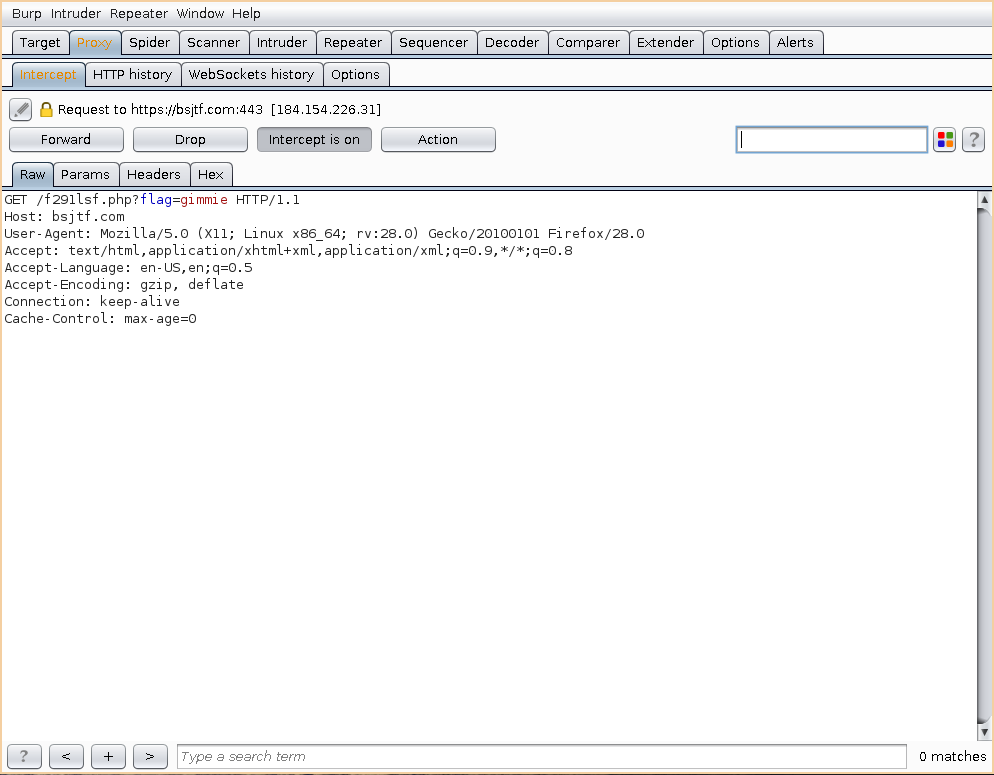The image size is (994, 775).
Task: Click the 'Accept: text/html' header line
Action: (x=288, y=250)
